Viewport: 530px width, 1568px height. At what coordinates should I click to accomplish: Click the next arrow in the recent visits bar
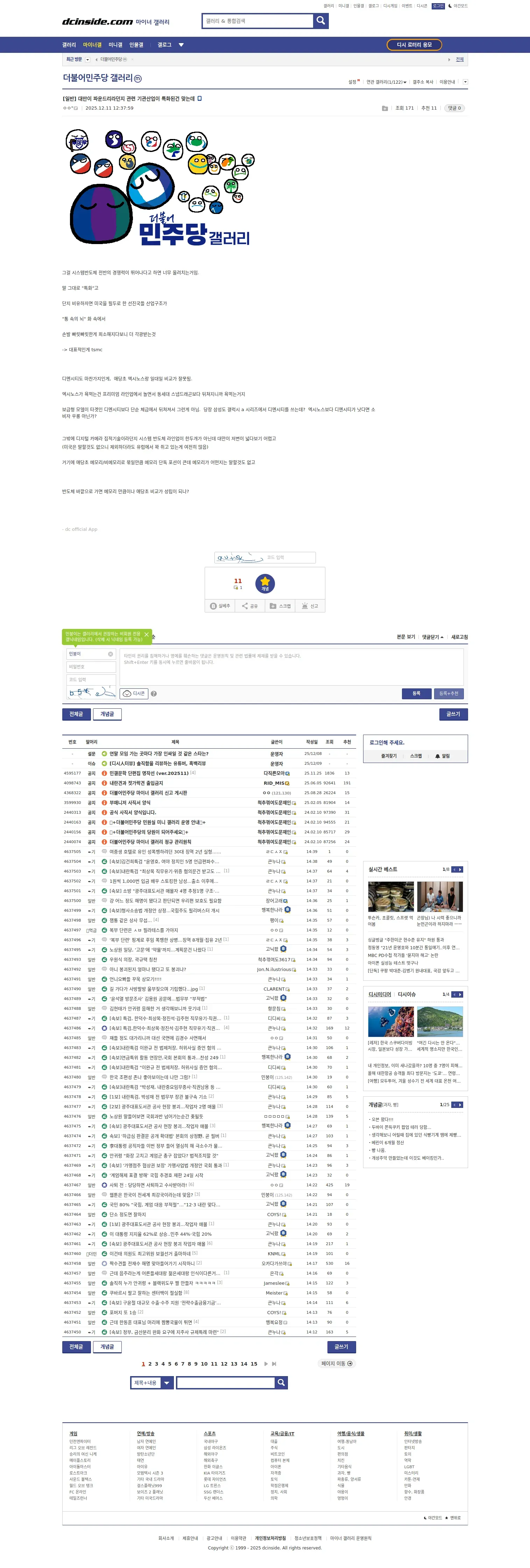click(x=449, y=60)
